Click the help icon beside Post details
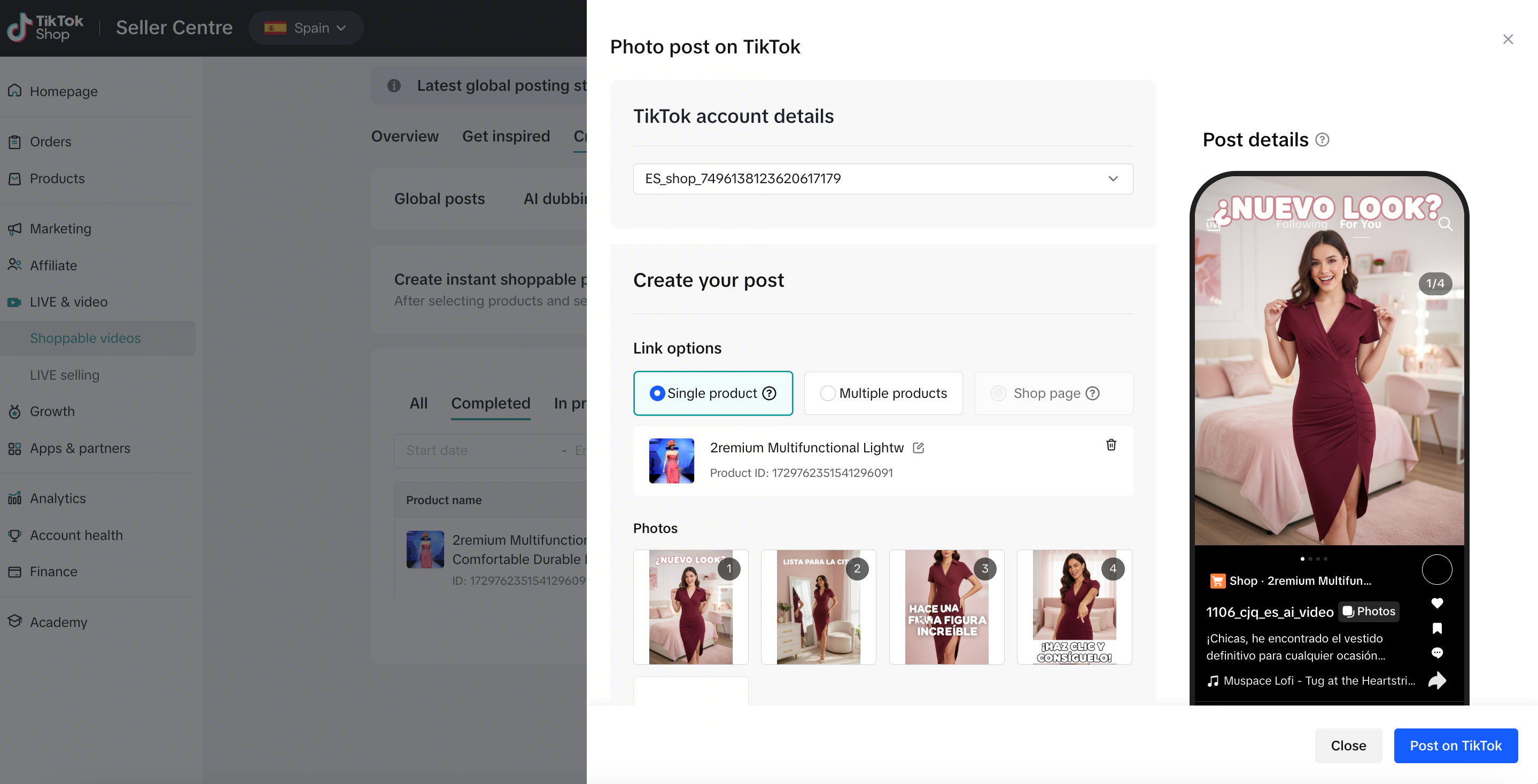Image resolution: width=1538 pixels, height=784 pixels. coord(1322,139)
